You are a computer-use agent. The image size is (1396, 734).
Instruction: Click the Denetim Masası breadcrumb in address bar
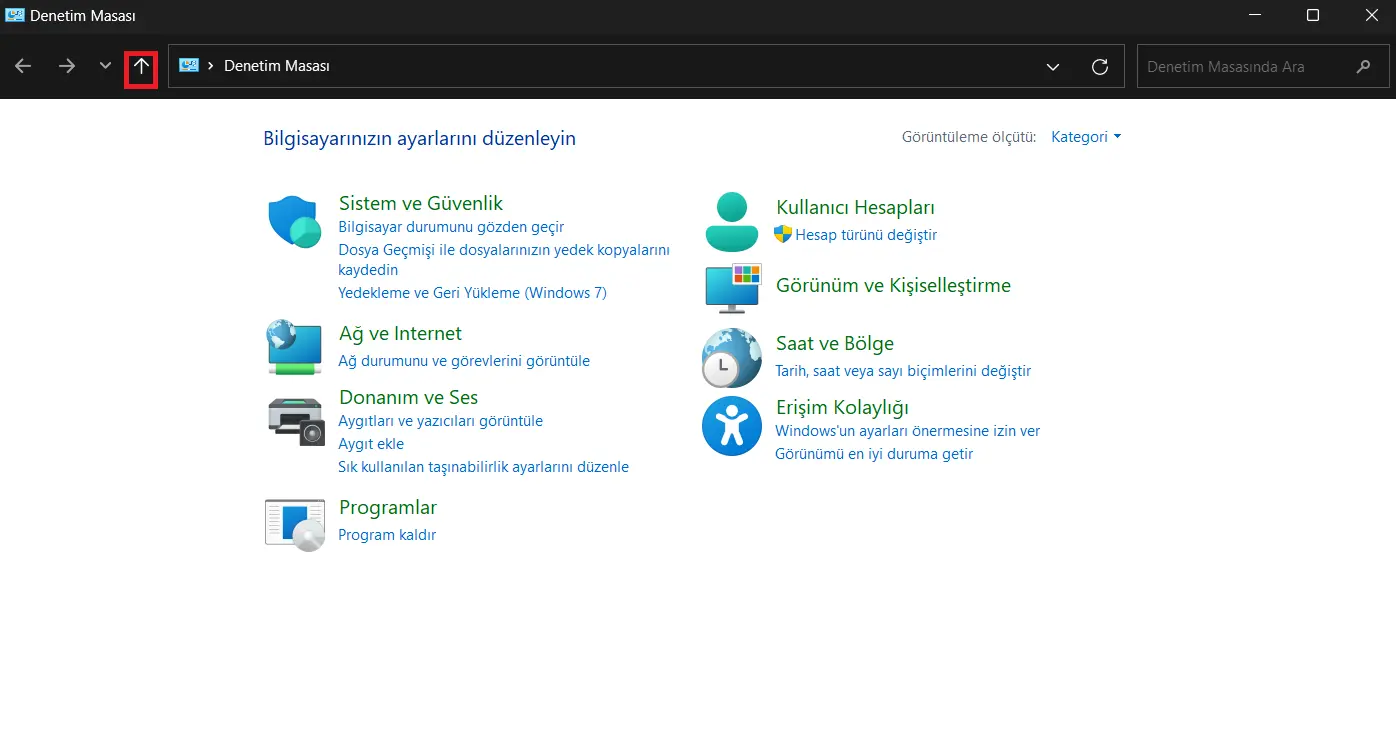(277, 66)
